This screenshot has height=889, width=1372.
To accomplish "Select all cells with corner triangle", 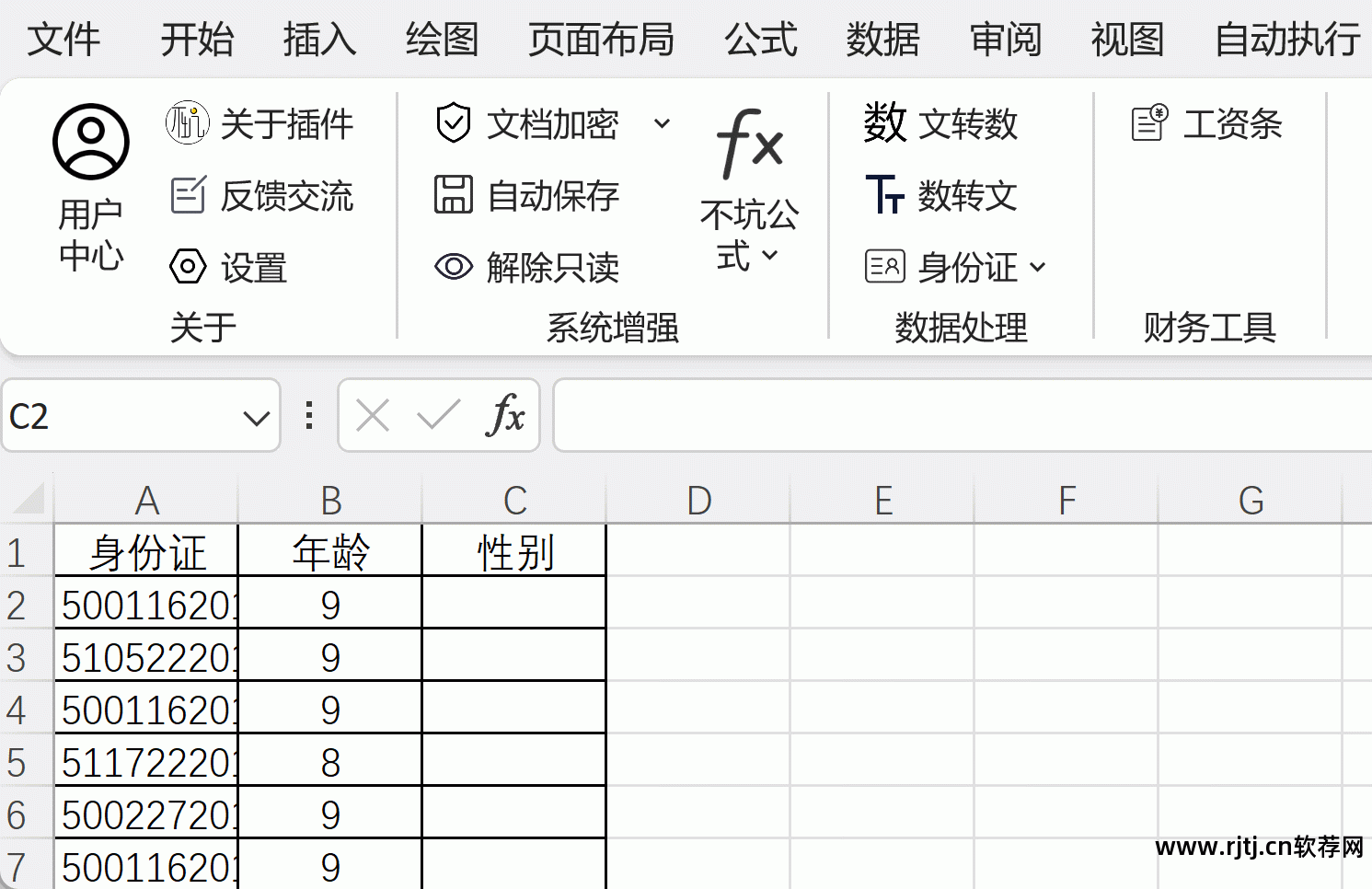I will click(x=28, y=498).
